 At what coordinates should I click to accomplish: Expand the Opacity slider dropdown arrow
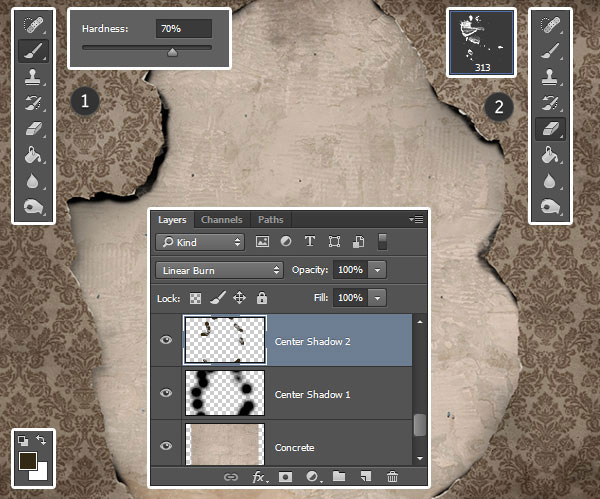click(x=377, y=270)
